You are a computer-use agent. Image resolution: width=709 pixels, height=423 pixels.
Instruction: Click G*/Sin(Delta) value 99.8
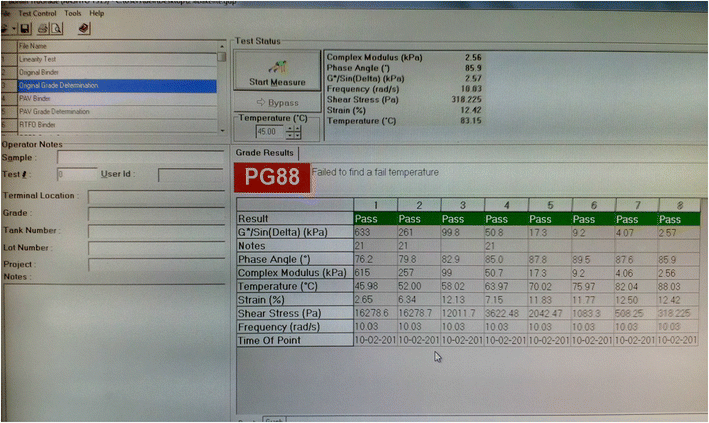pyautogui.click(x=462, y=233)
